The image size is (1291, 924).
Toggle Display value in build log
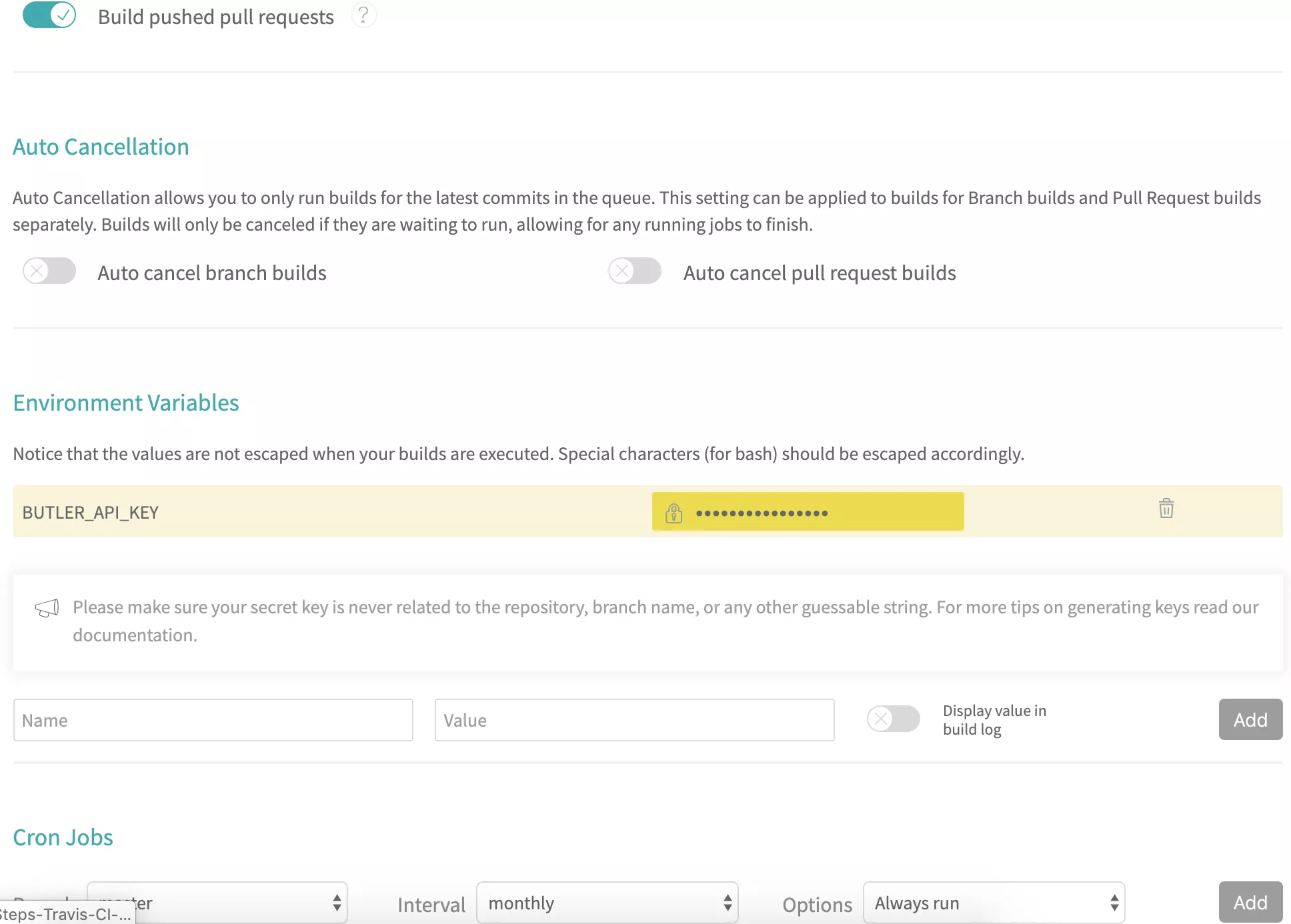(x=893, y=719)
